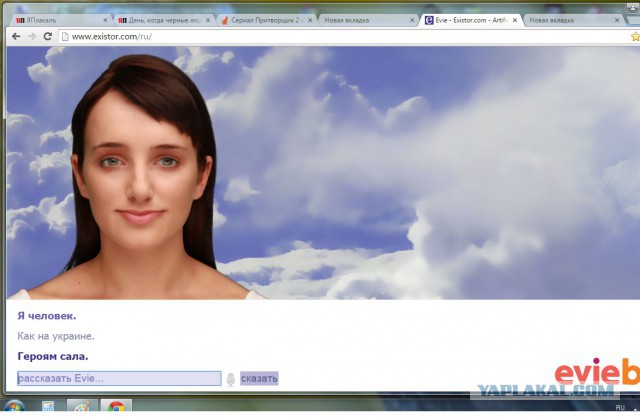
Task: Close the Evie - Existor.com tab
Action: pyautogui.click(x=515, y=20)
